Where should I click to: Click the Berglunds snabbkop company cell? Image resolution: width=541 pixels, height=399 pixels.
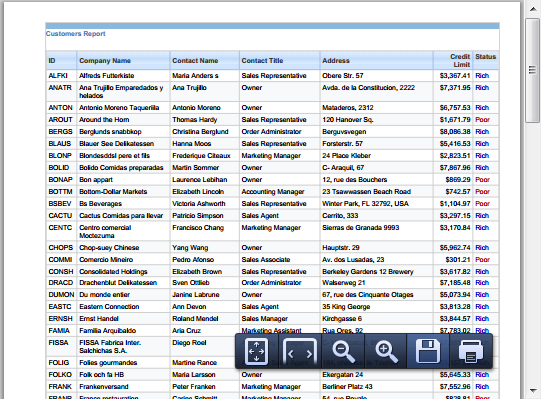click(x=123, y=132)
